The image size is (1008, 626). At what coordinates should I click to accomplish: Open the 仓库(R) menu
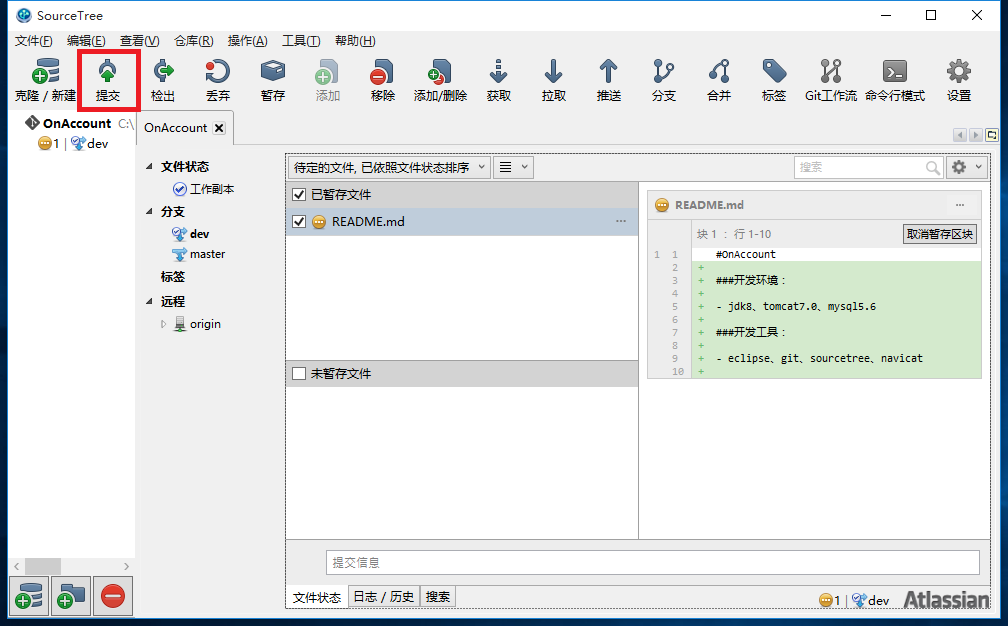[194, 40]
